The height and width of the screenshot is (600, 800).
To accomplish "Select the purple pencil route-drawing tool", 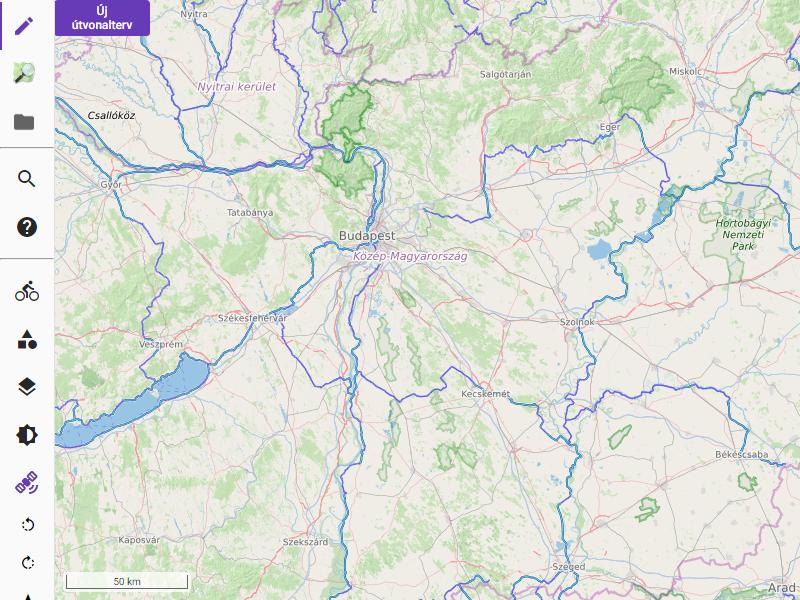I will click(x=24, y=26).
